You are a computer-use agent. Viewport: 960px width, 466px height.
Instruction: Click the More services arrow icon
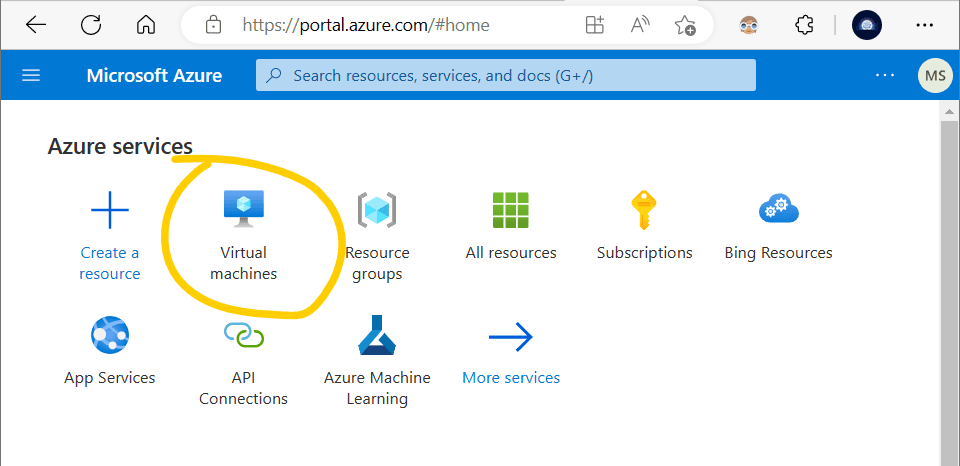point(511,337)
